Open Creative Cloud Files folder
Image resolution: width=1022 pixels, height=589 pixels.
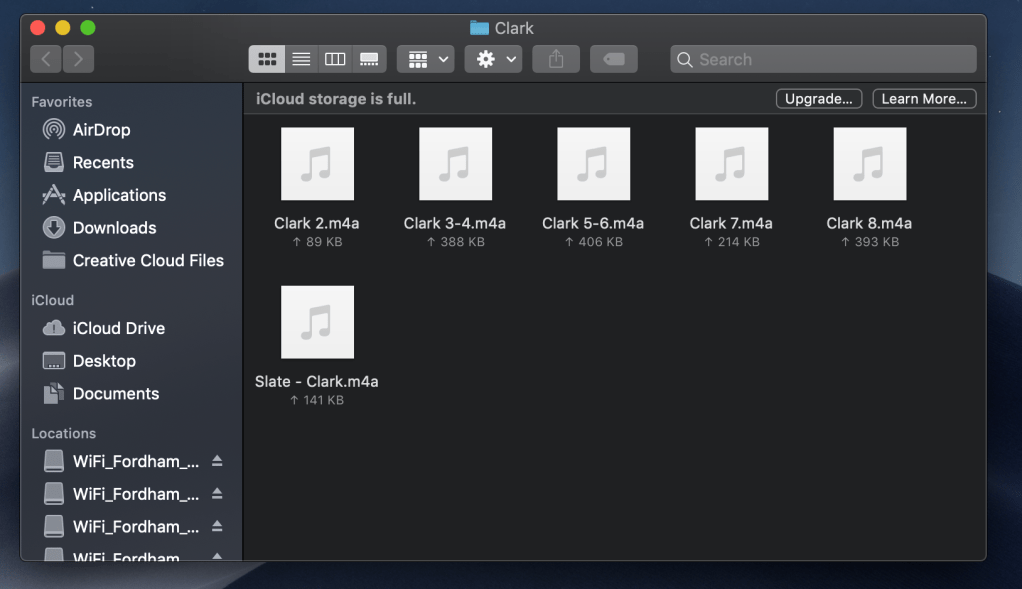pos(147,260)
